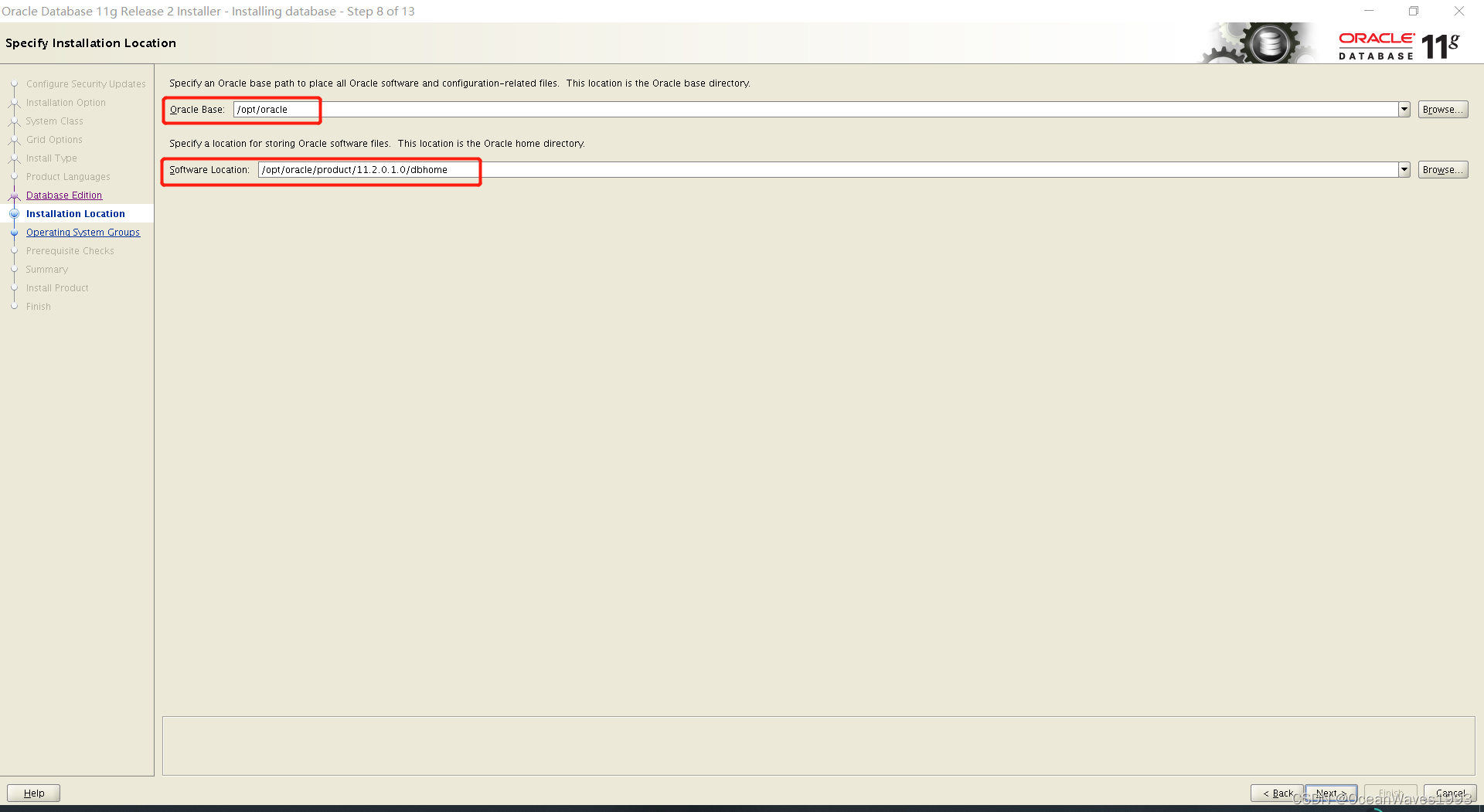
Task: Expand the Software Location dropdown
Action: (1404, 170)
